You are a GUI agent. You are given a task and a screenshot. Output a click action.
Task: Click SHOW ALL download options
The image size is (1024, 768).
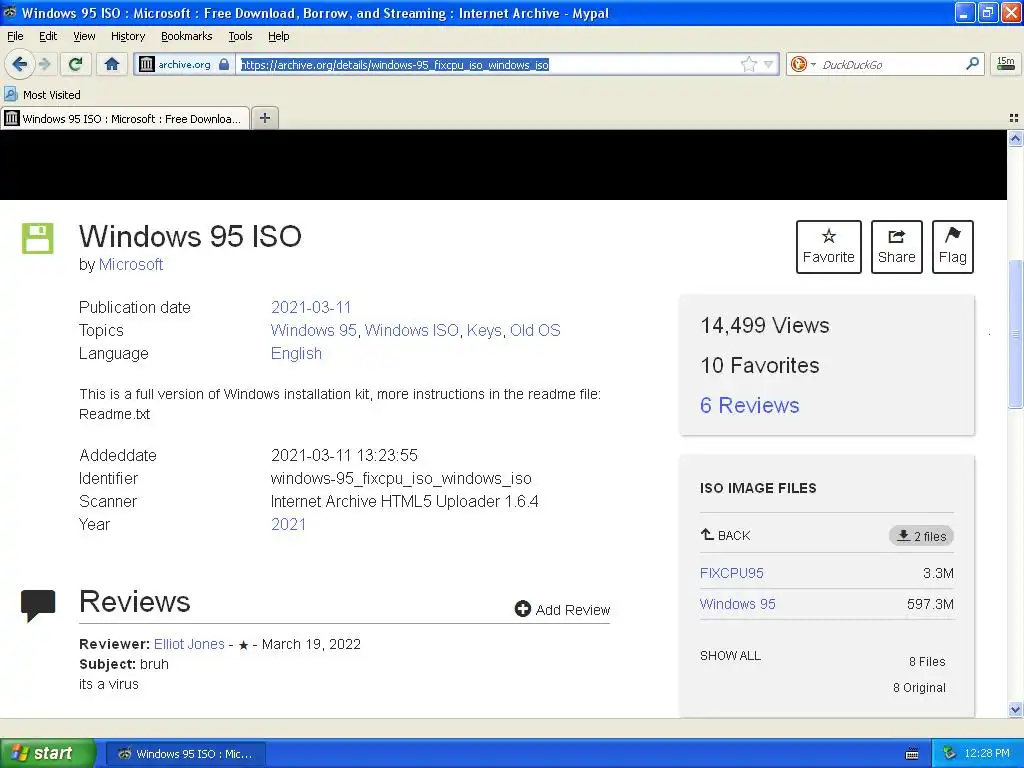pos(730,656)
